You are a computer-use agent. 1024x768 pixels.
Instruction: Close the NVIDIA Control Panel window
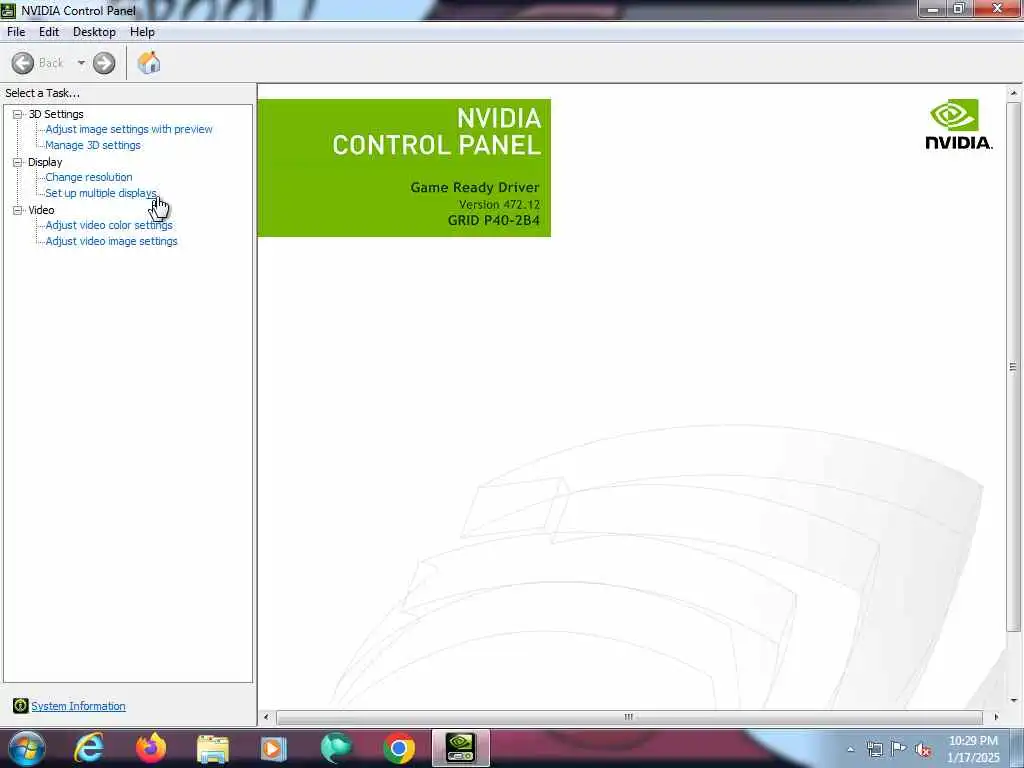[997, 9]
